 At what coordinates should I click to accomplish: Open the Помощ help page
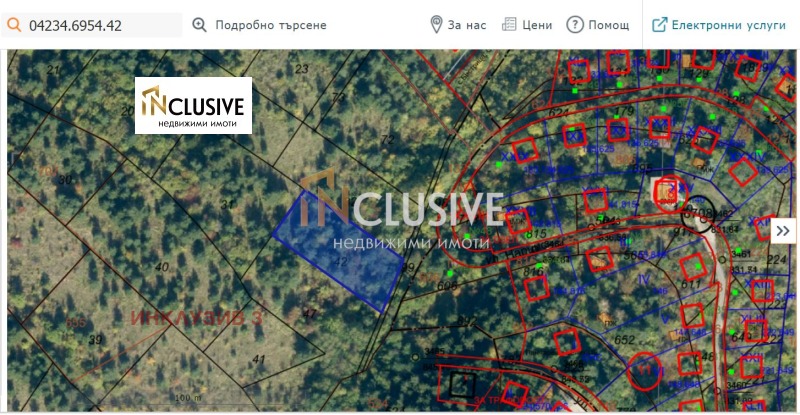coord(609,25)
